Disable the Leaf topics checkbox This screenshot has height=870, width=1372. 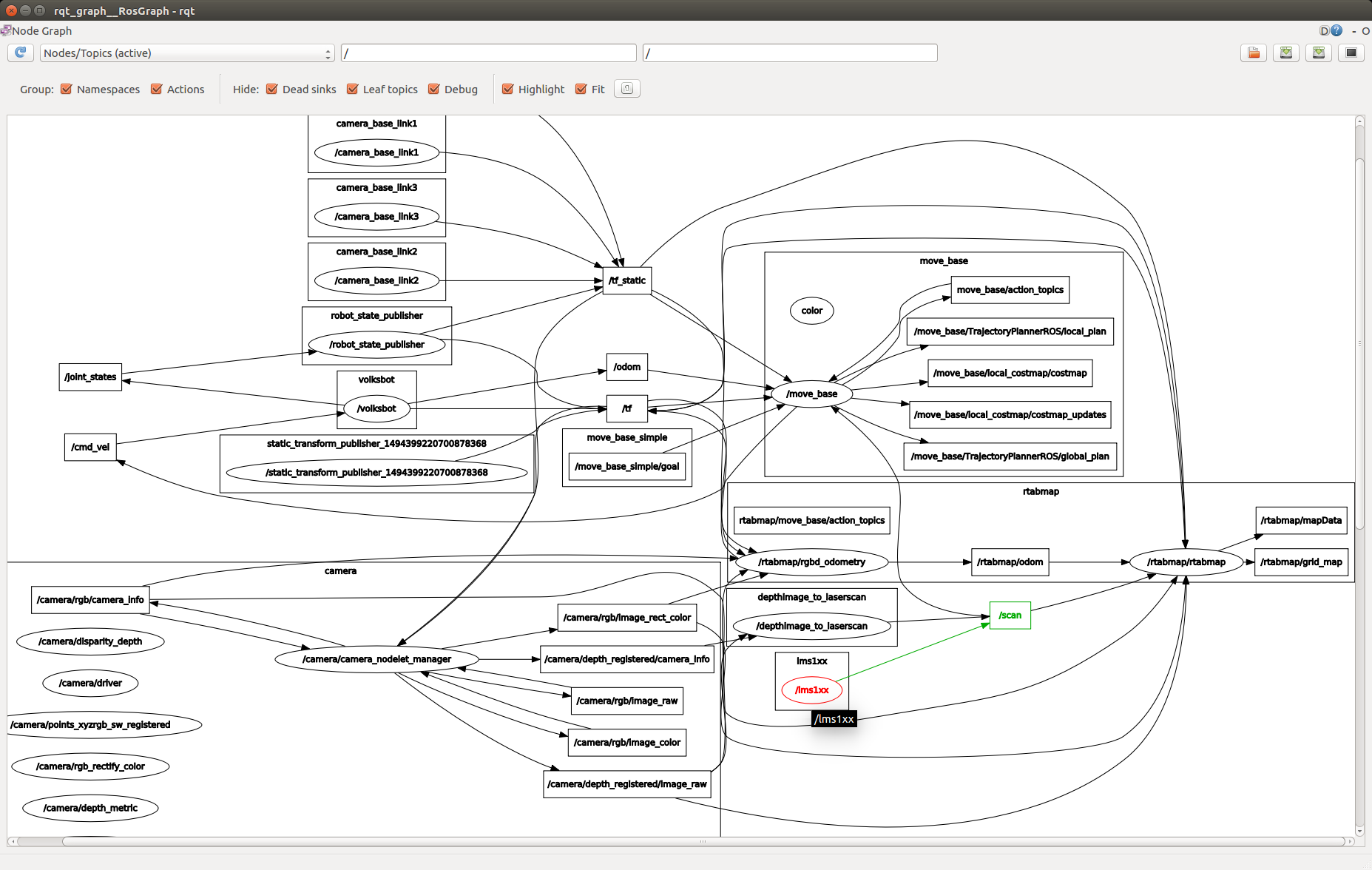(353, 90)
